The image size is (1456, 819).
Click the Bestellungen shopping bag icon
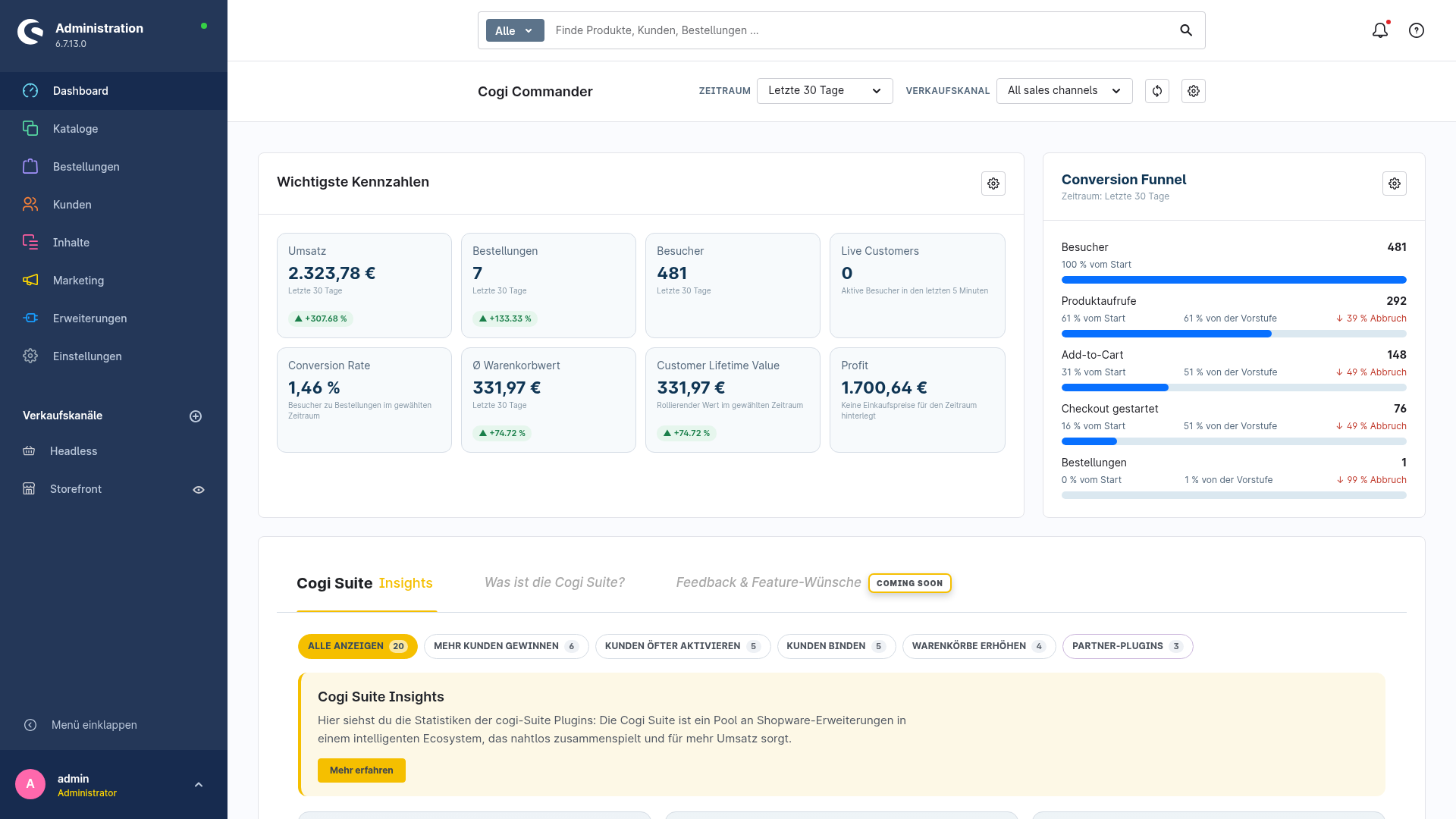click(x=30, y=167)
